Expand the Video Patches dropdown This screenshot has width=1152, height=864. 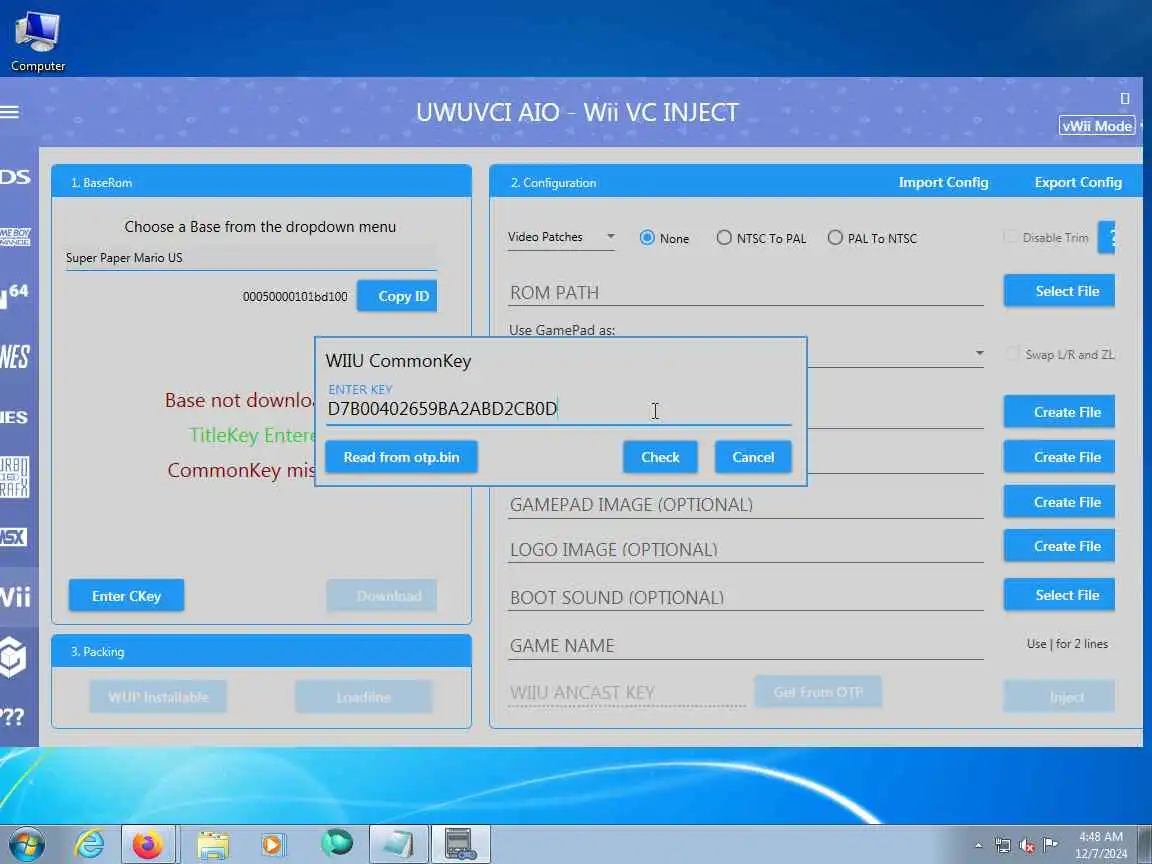pyautogui.click(x=561, y=237)
